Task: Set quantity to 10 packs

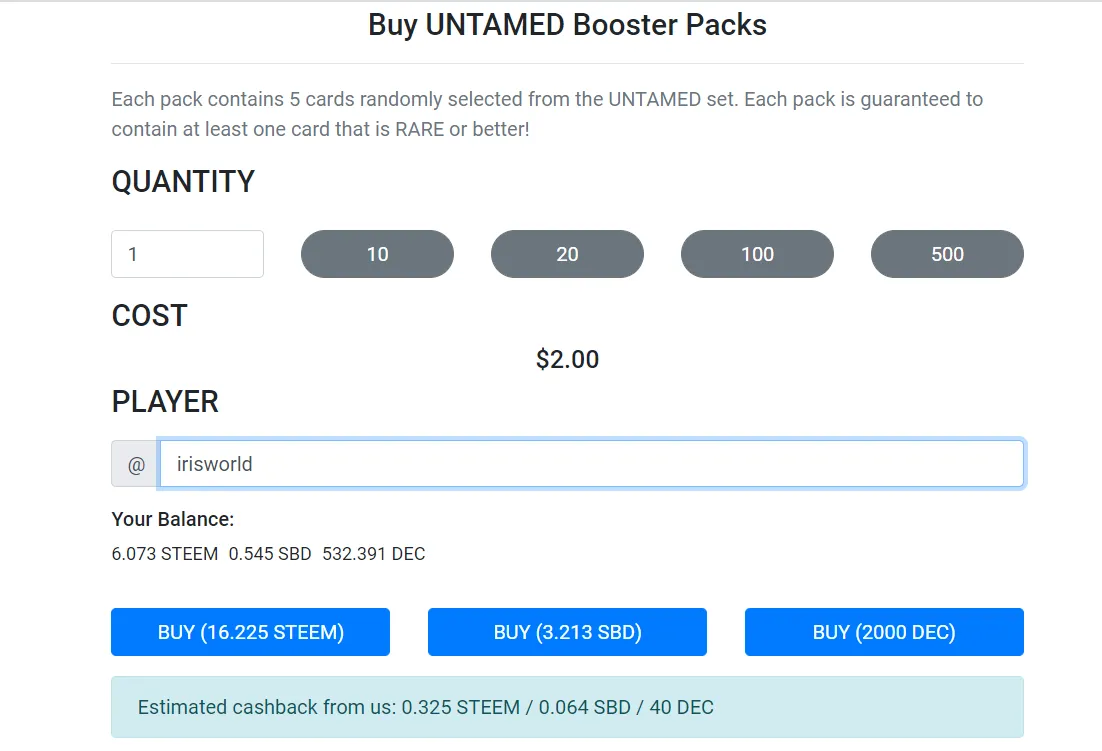Action: click(377, 254)
